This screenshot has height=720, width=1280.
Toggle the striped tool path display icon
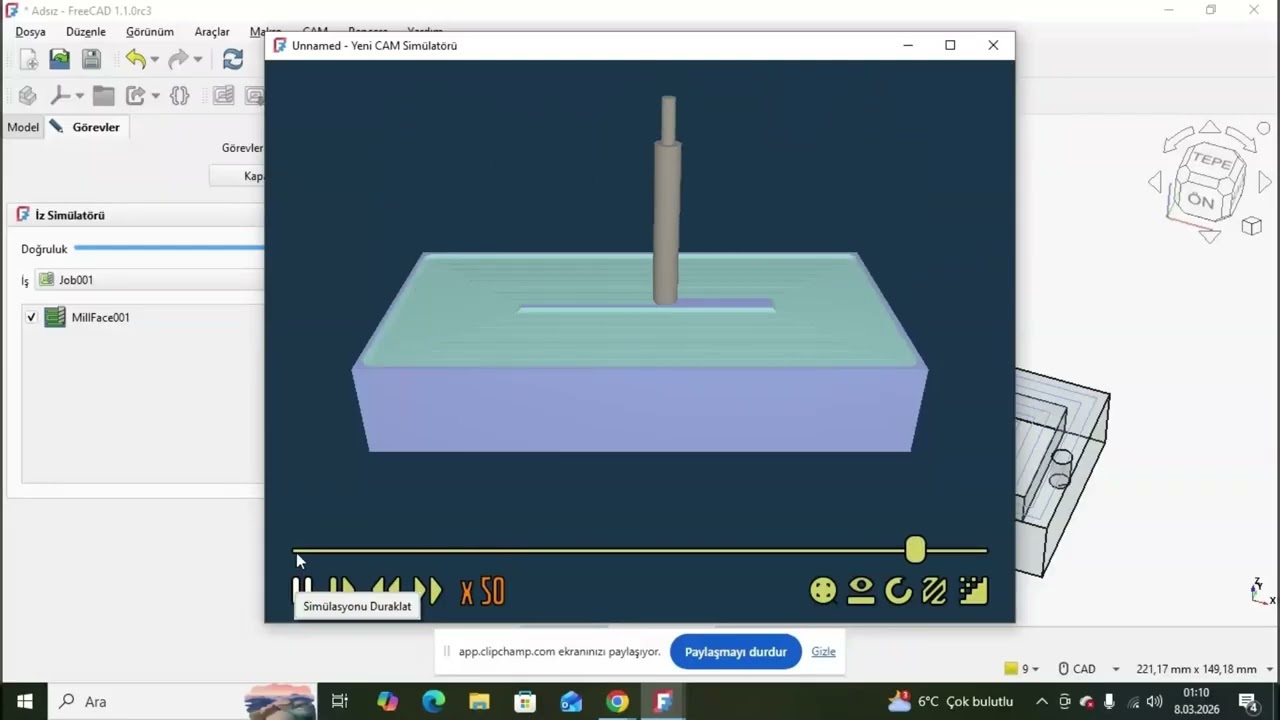point(935,591)
